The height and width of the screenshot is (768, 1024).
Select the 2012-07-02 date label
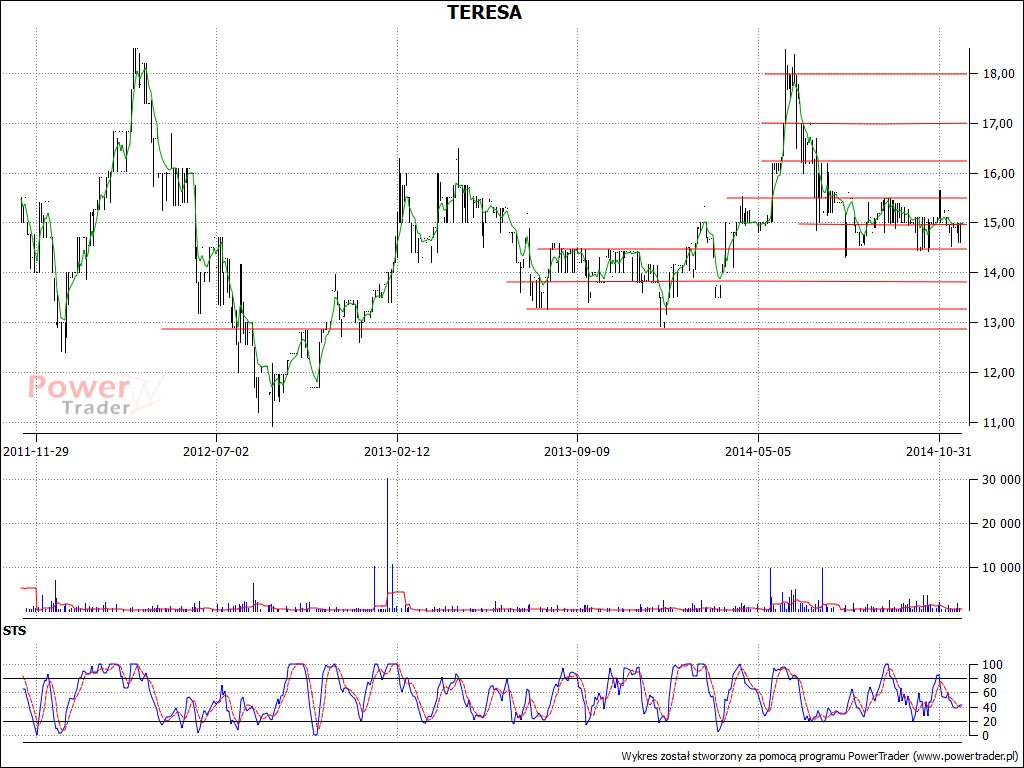216,451
